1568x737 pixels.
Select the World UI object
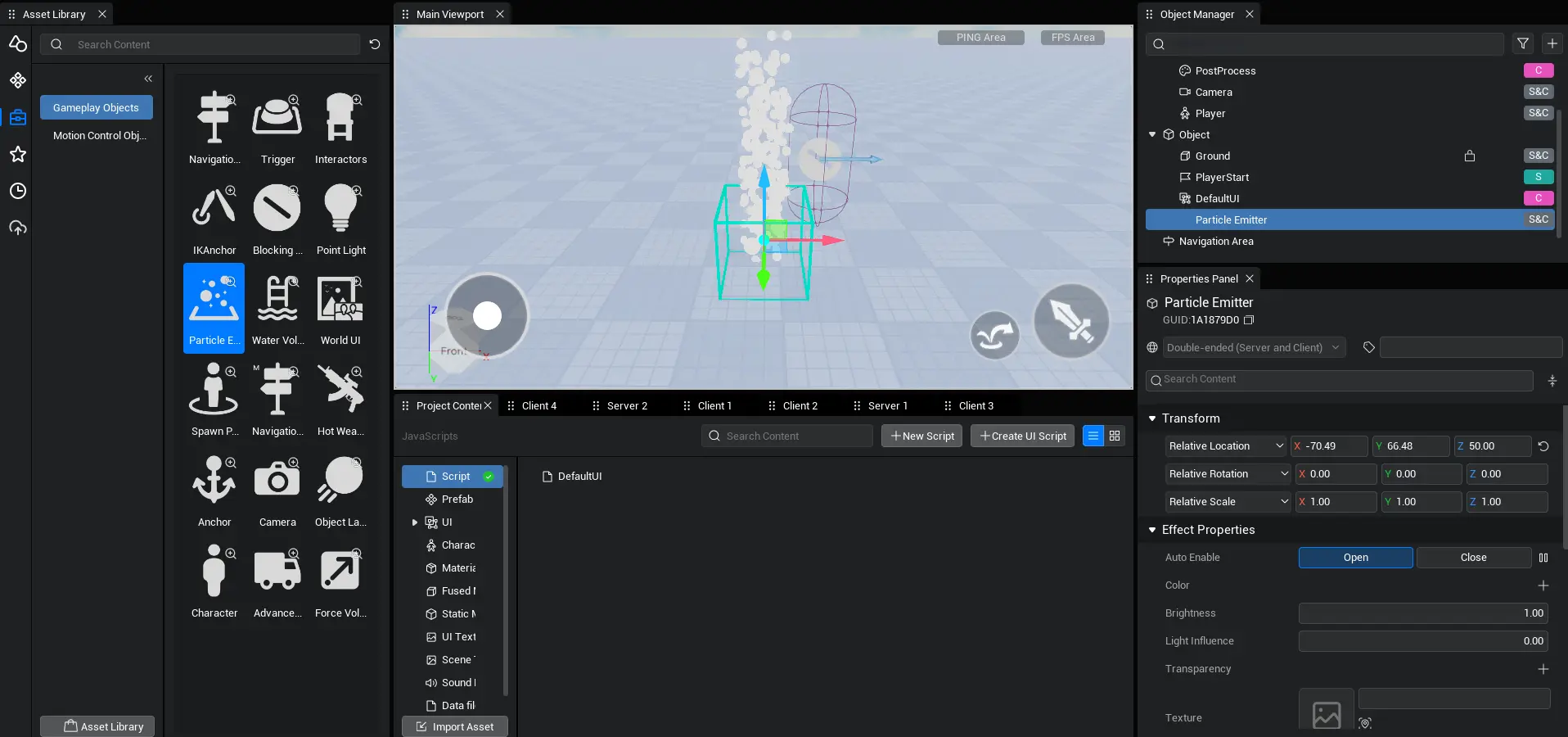click(x=340, y=308)
